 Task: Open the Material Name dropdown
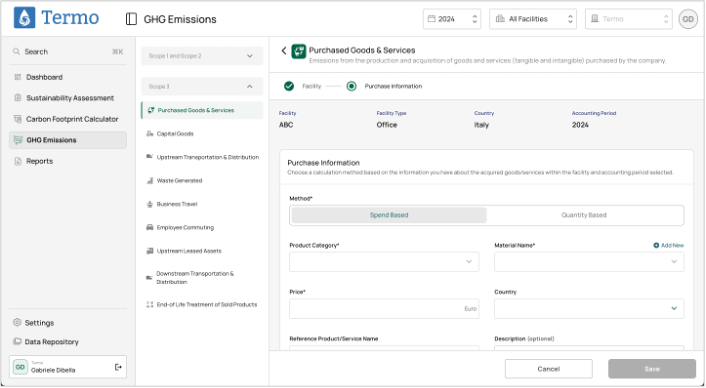[x=589, y=262]
